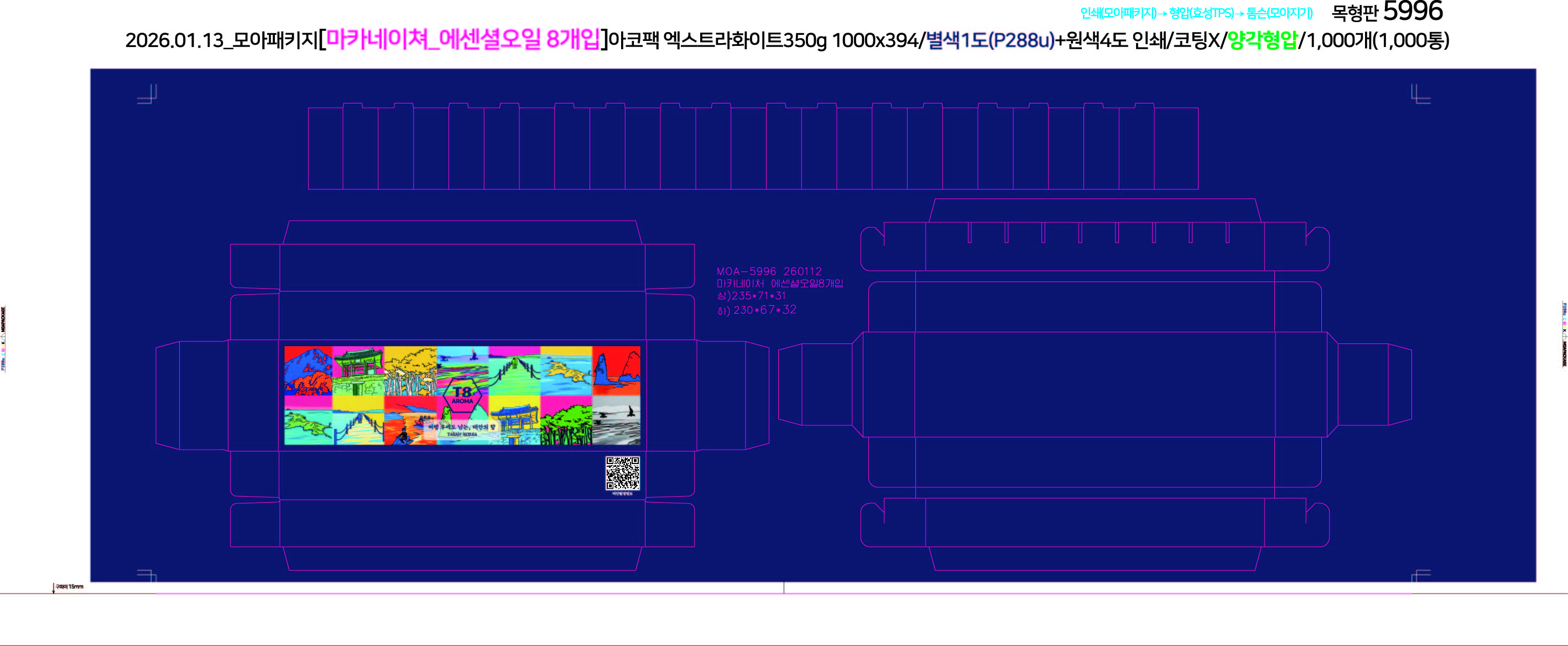Image resolution: width=1568 pixels, height=646 pixels.
Task: Click the left-edge vertical color bar strip
Action: tap(4, 338)
